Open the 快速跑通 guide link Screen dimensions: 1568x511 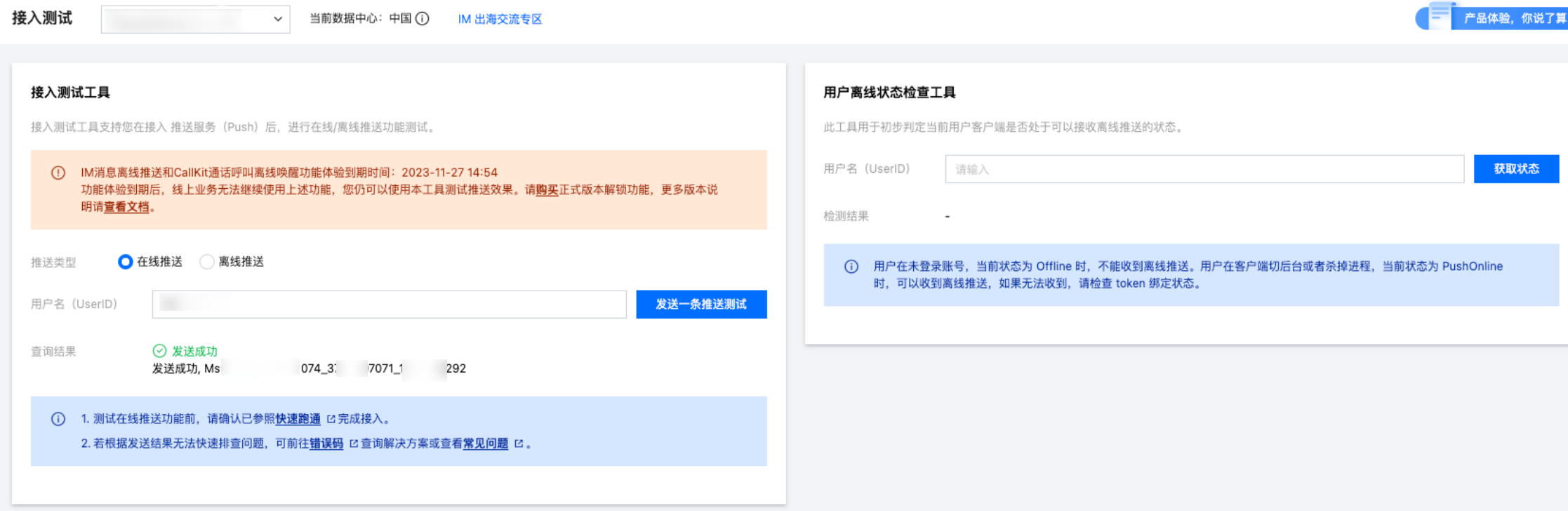tap(298, 419)
